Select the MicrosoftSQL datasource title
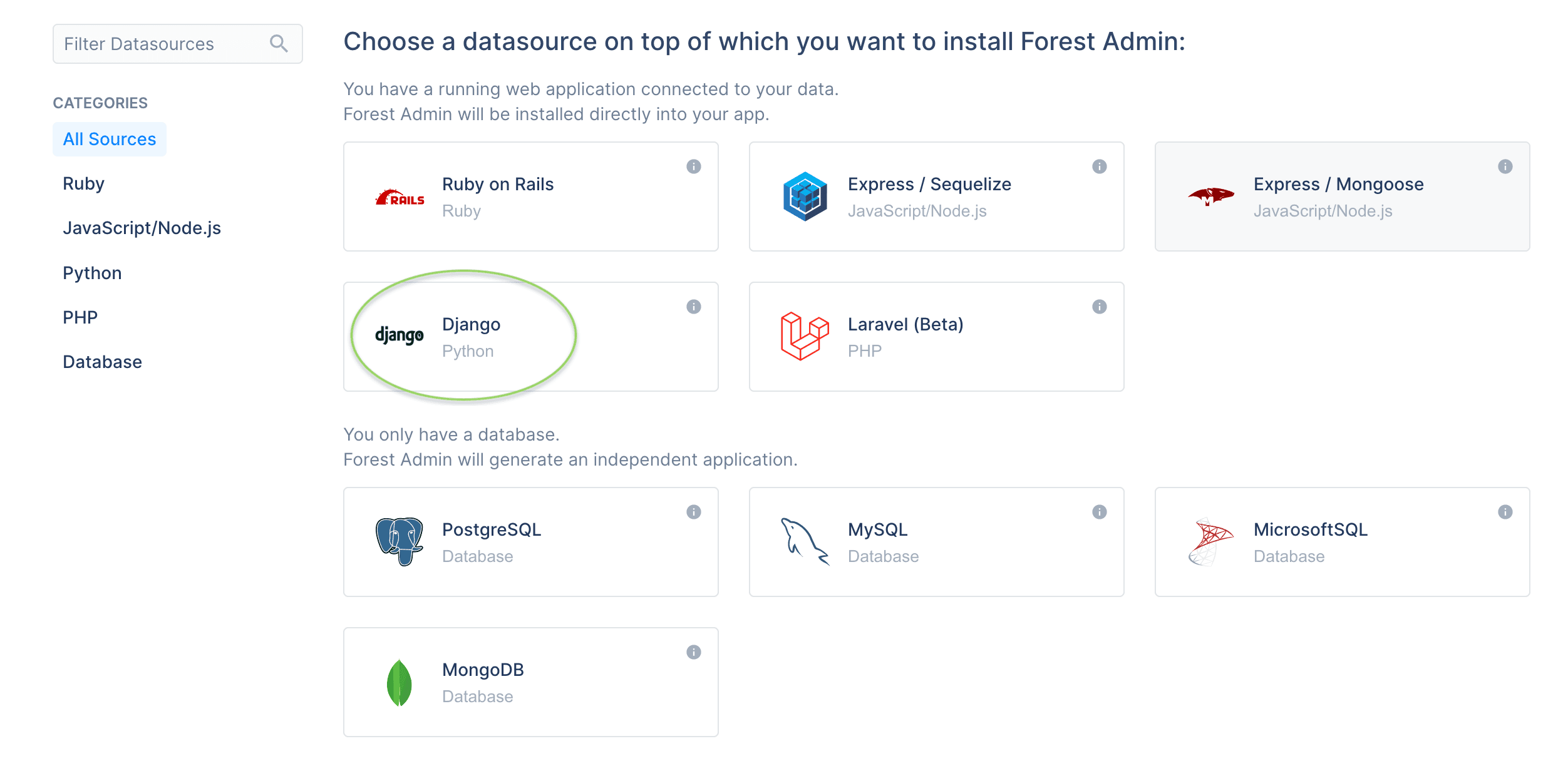The height and width of the screenshot is (761, 1568). click(1311, 529)
